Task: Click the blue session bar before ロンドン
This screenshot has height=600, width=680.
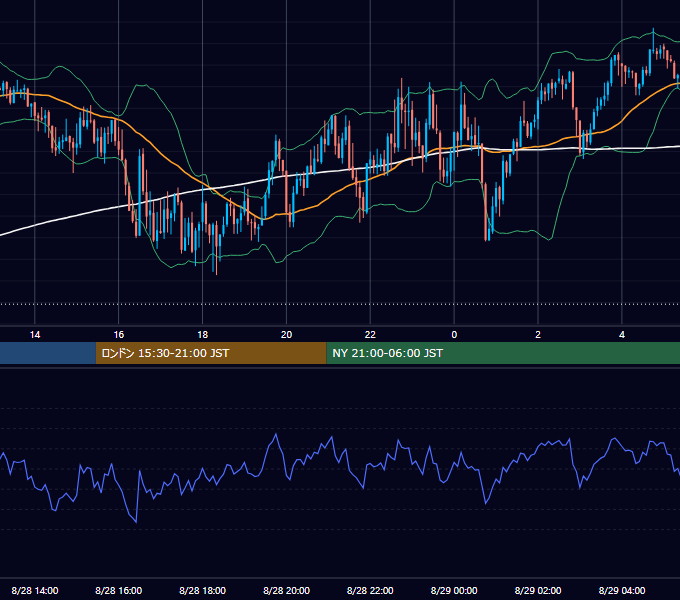Action: pos(48,353)
